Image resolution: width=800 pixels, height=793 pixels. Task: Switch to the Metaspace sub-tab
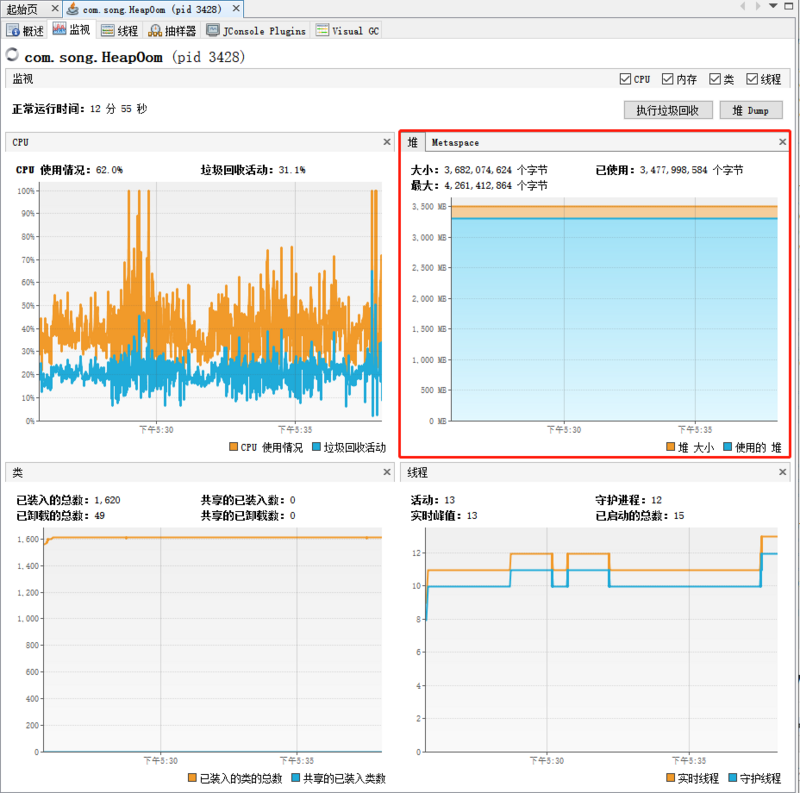tap(455, 143)
